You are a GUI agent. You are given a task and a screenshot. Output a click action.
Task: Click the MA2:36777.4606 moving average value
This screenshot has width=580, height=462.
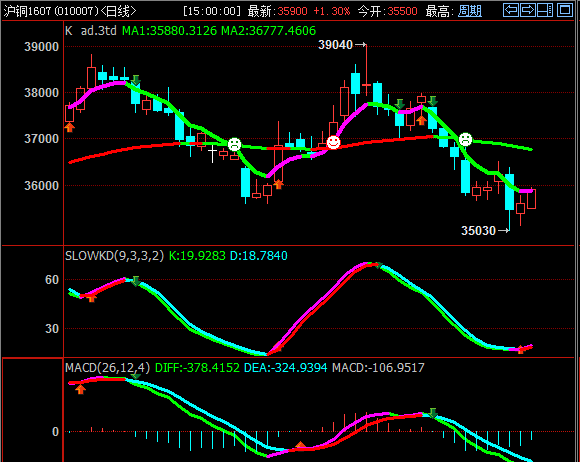(269, 30)
